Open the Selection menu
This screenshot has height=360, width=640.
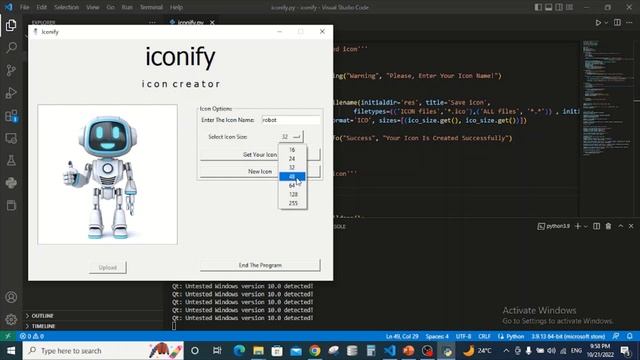67,7
